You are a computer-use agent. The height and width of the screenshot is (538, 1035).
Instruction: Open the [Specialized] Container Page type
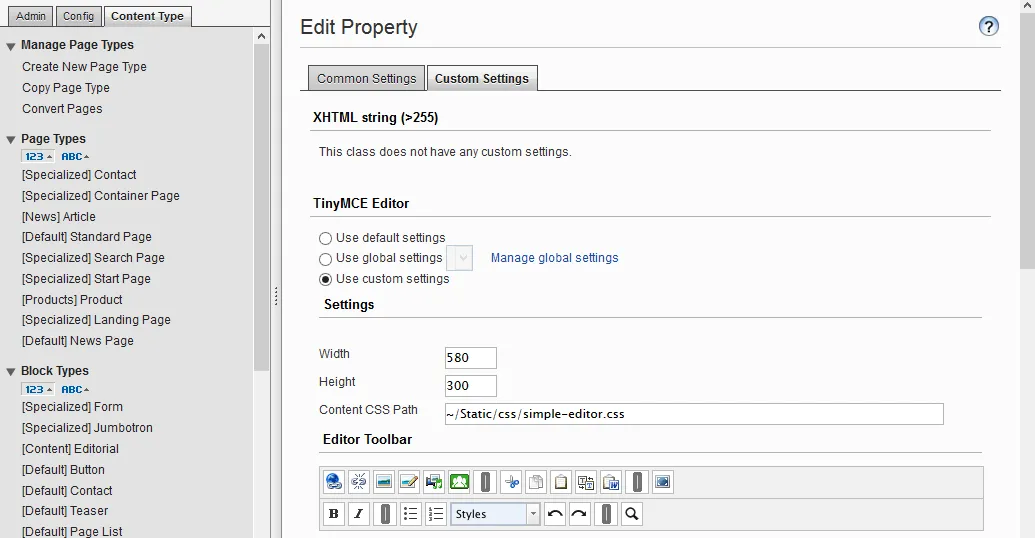[x=100, y=196]
